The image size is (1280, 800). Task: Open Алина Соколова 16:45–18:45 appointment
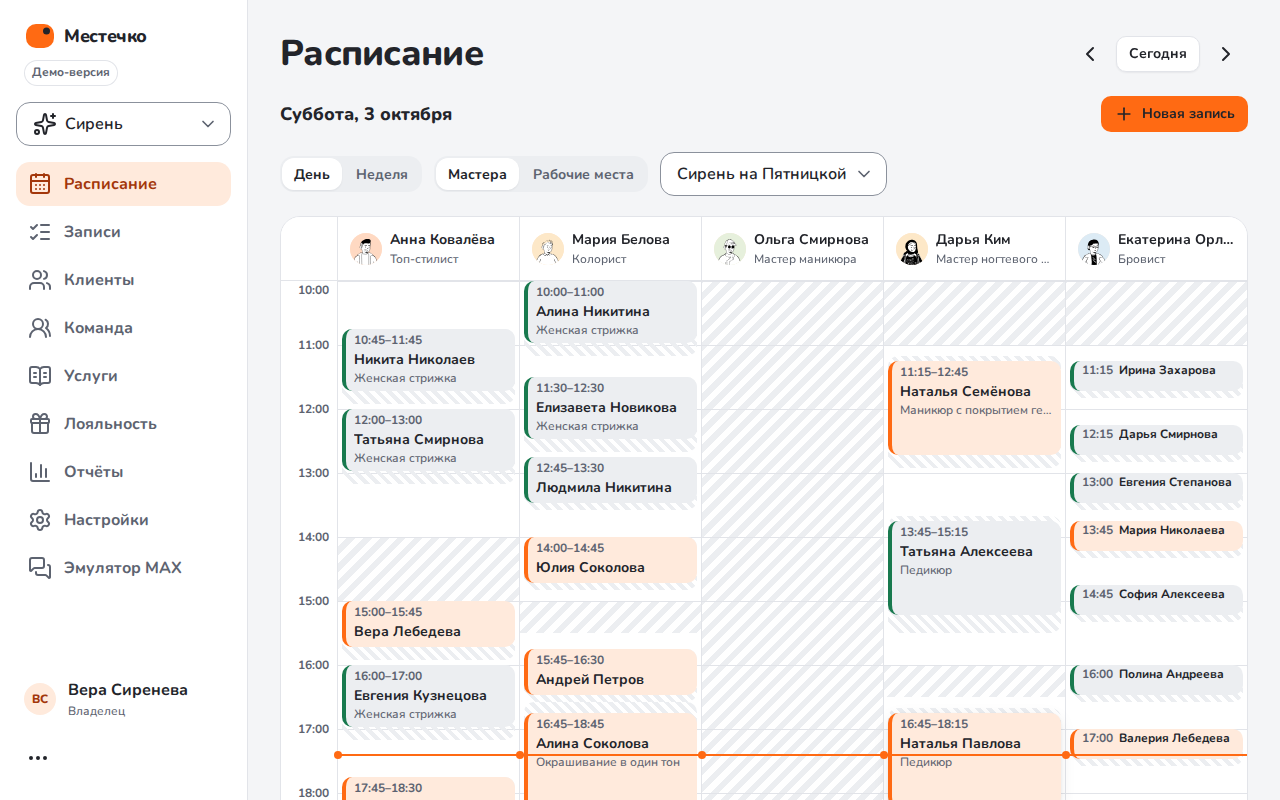tap(610, 756)
